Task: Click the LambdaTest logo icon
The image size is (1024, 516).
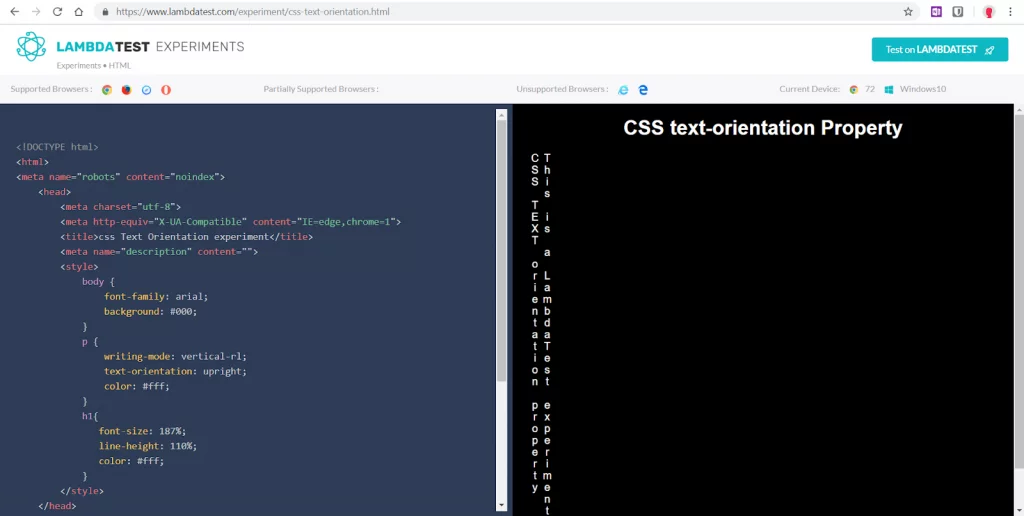Action: point(31,46)
